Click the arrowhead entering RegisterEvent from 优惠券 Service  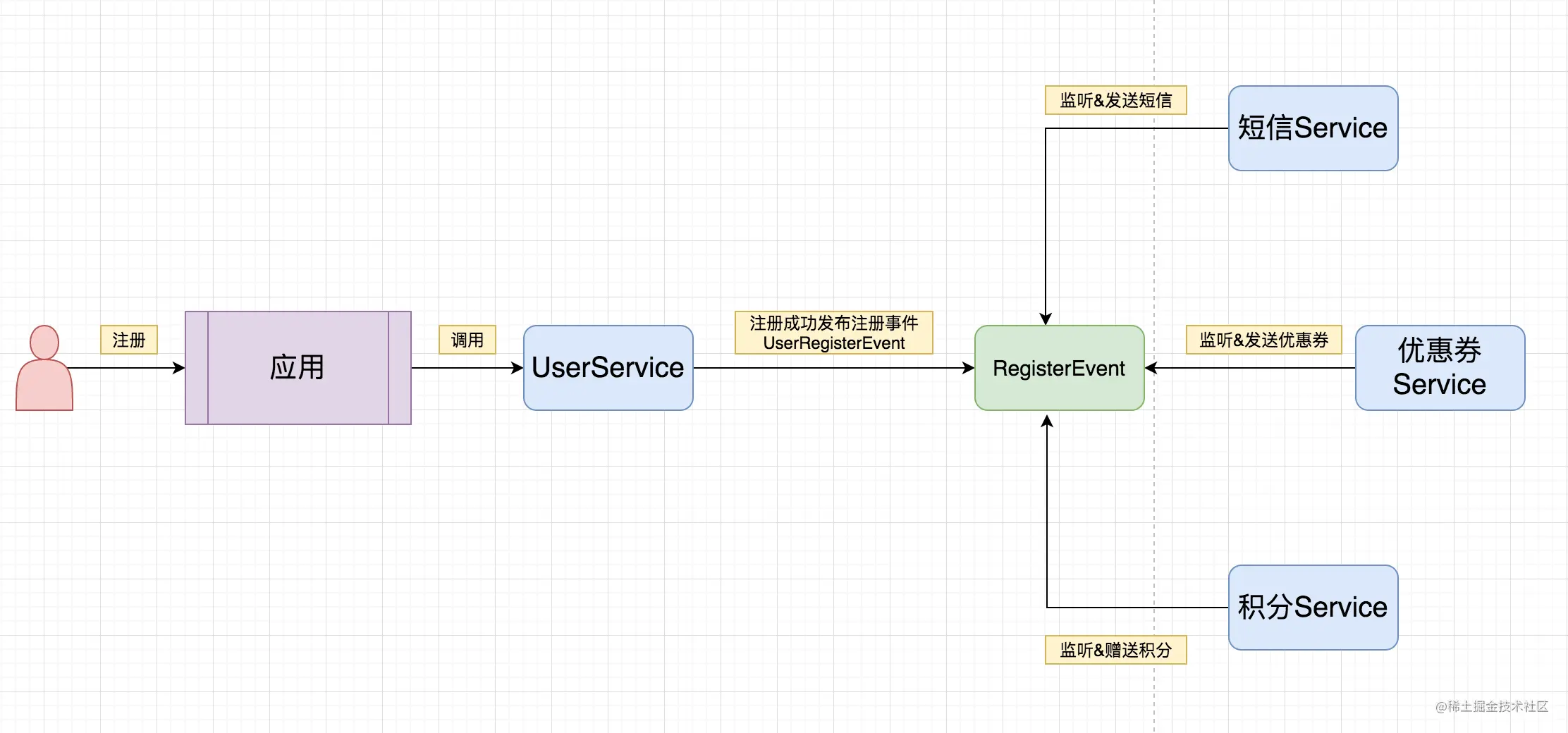[1151, 368]
